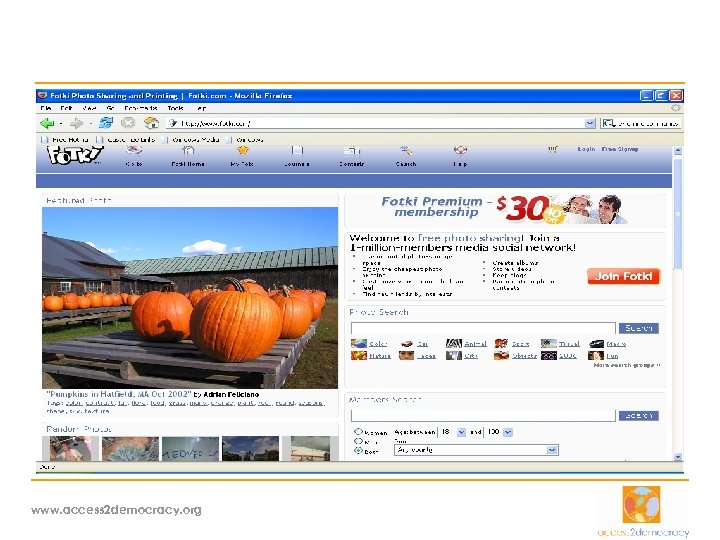Click the page scrollbar up arrow
The image size is (720, 540).
(678, 151)
